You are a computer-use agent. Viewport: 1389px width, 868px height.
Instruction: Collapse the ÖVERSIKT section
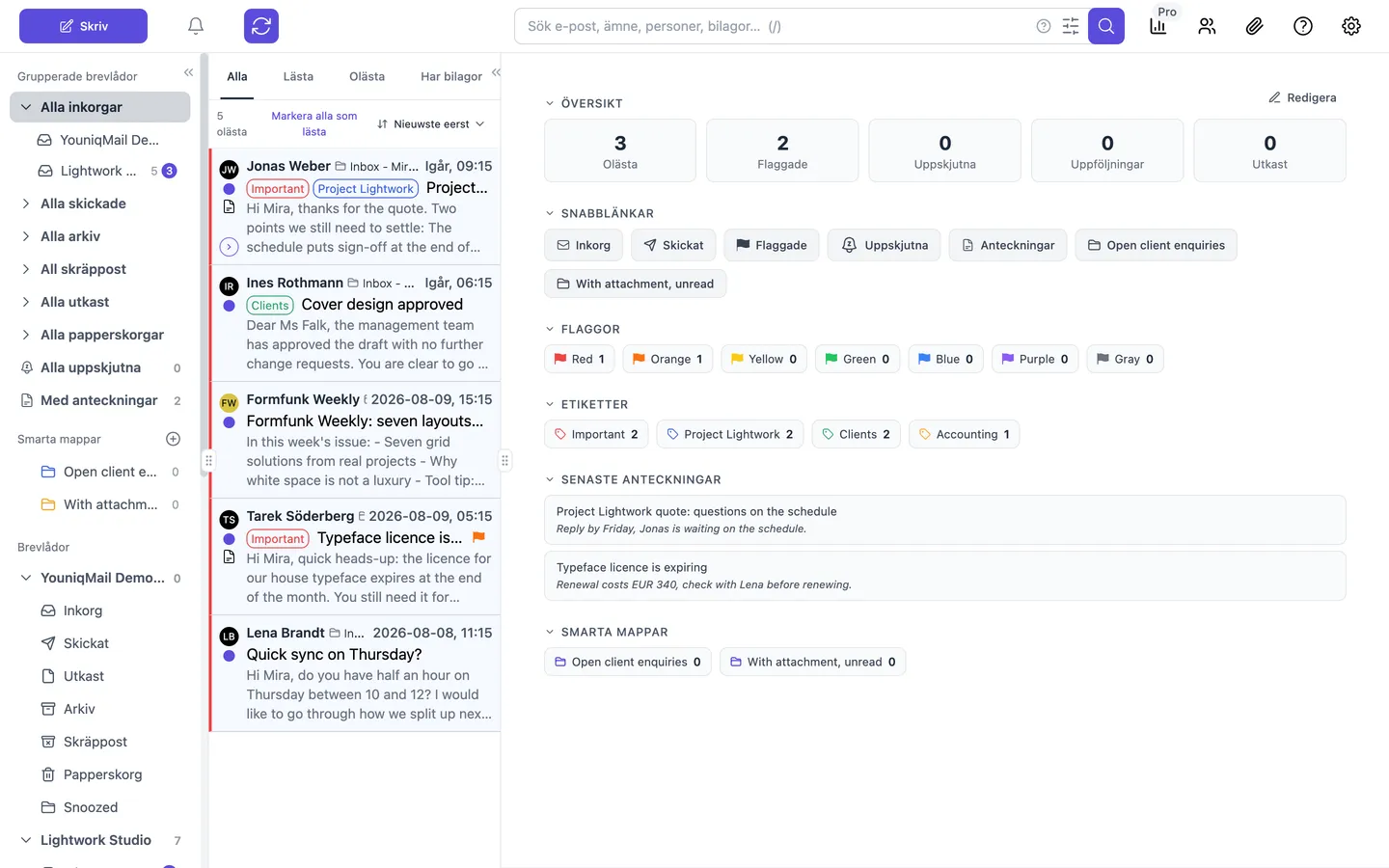coord(550,103)
